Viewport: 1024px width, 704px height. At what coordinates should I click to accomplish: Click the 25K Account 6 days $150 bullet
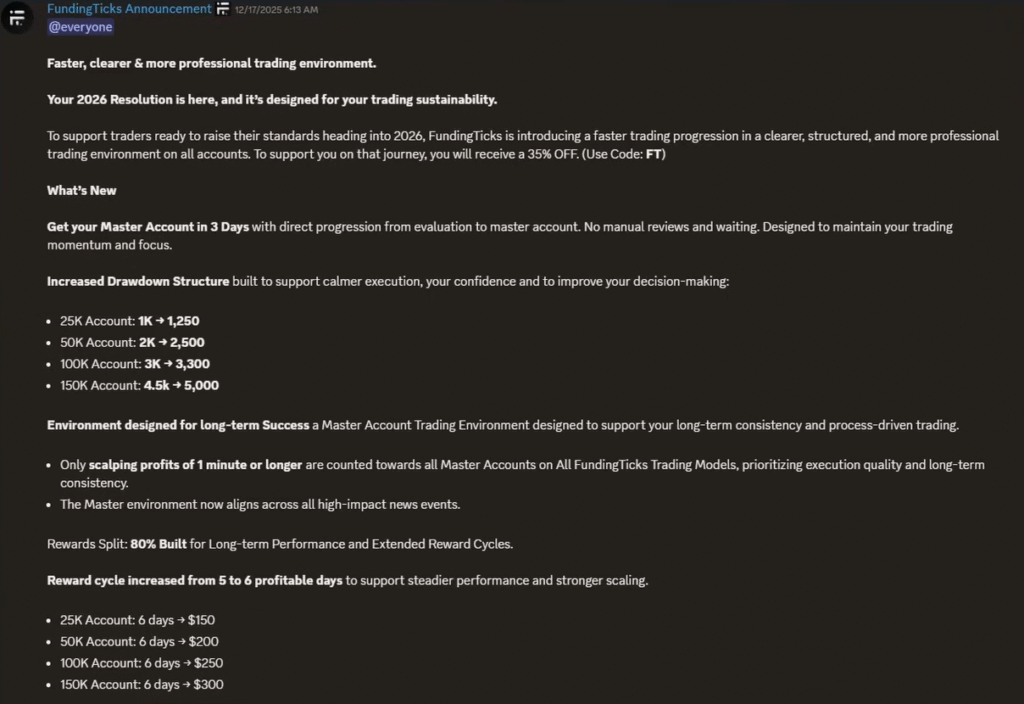(x=138, y=620)
